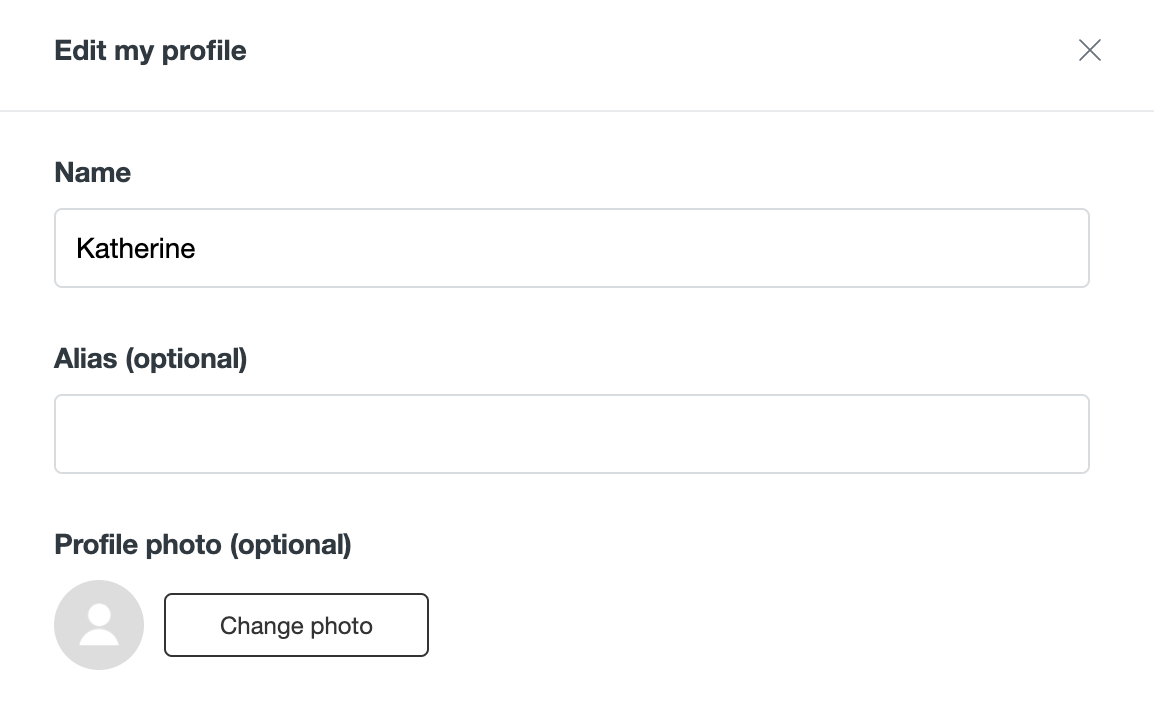Close the Edit my profile dialog

click(1089, 50)
